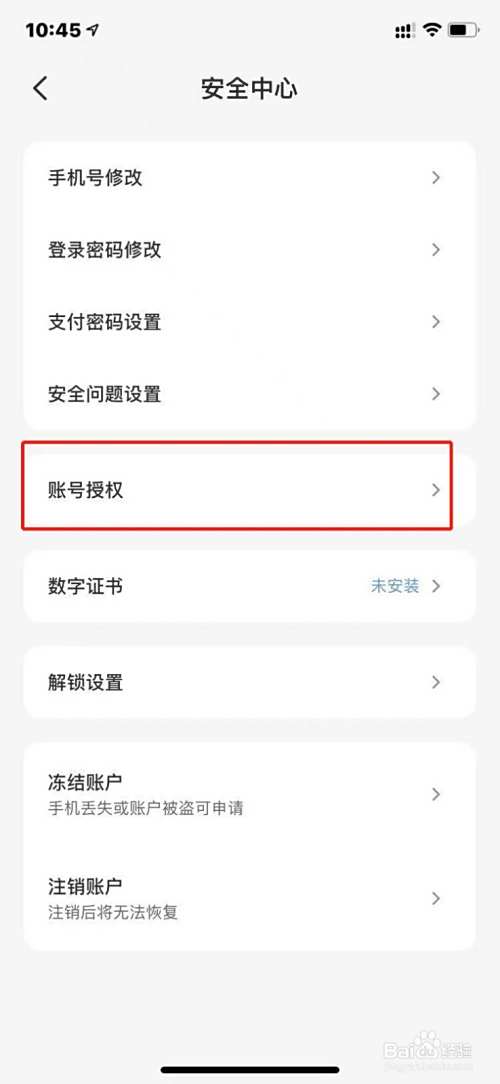The image size is (500, 1084).
Task: Open the 数字证书 menu item
Action: click(250, 586)
